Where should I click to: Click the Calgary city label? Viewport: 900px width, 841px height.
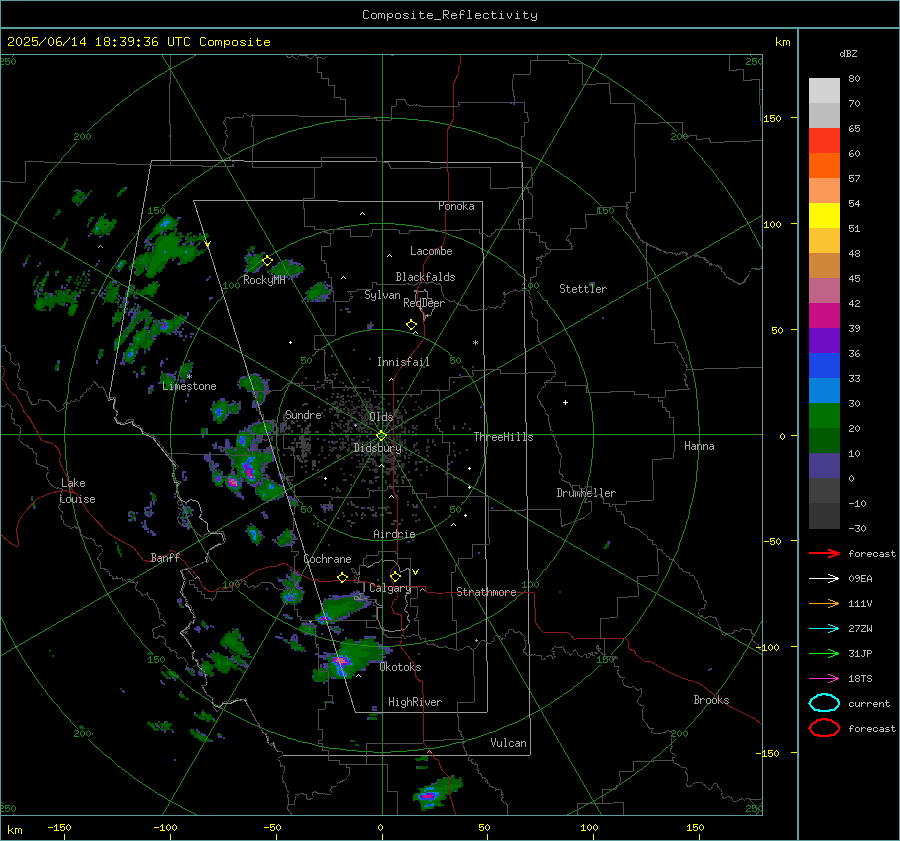click(390, 588)
